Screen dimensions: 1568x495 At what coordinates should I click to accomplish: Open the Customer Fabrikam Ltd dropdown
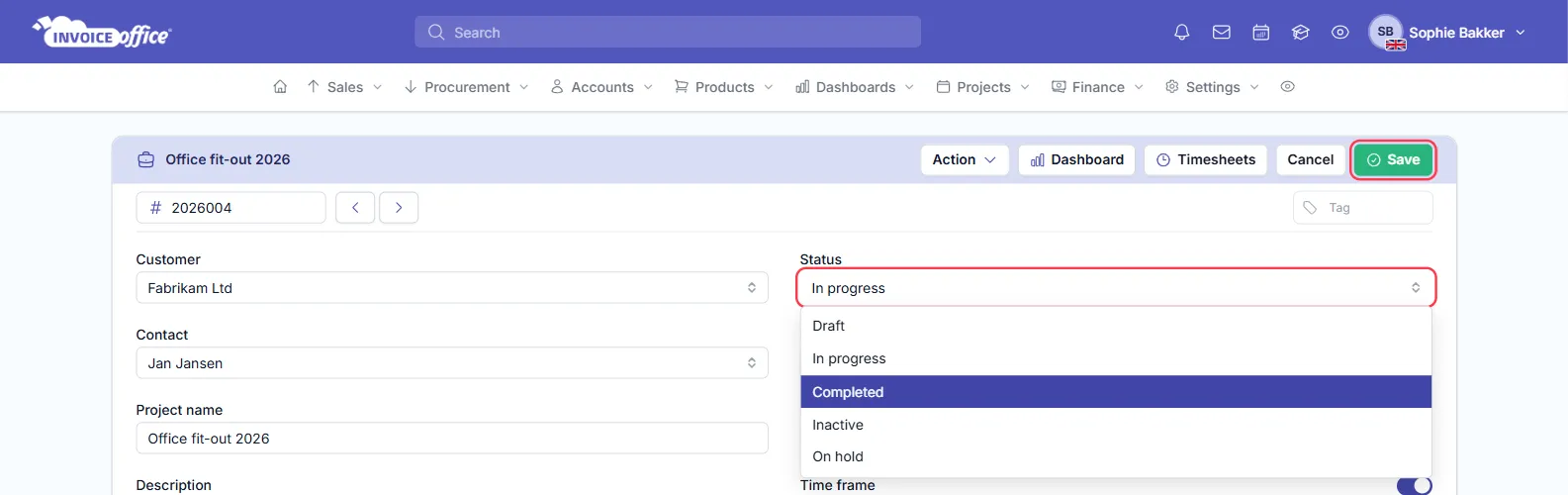tap(452, 288)
